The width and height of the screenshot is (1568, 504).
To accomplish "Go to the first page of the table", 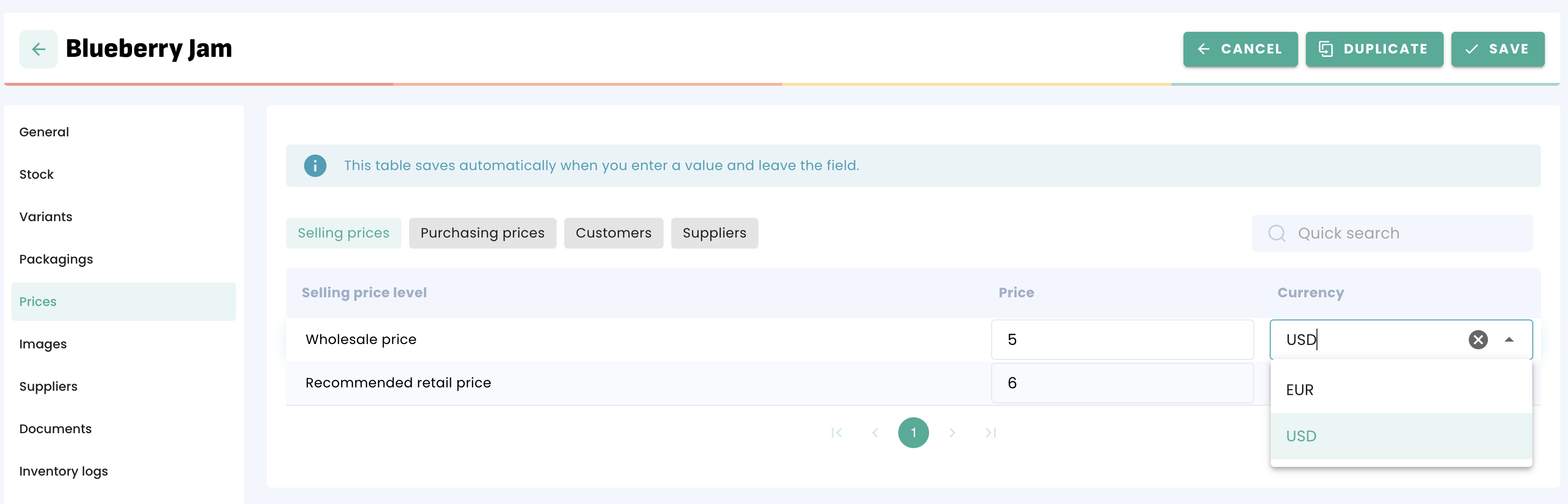I will (837, 433).
